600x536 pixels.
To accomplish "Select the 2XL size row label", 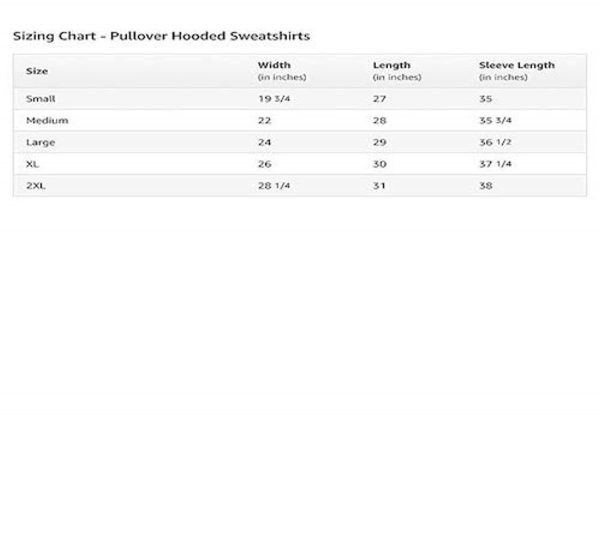I will [x=36, y=185].
